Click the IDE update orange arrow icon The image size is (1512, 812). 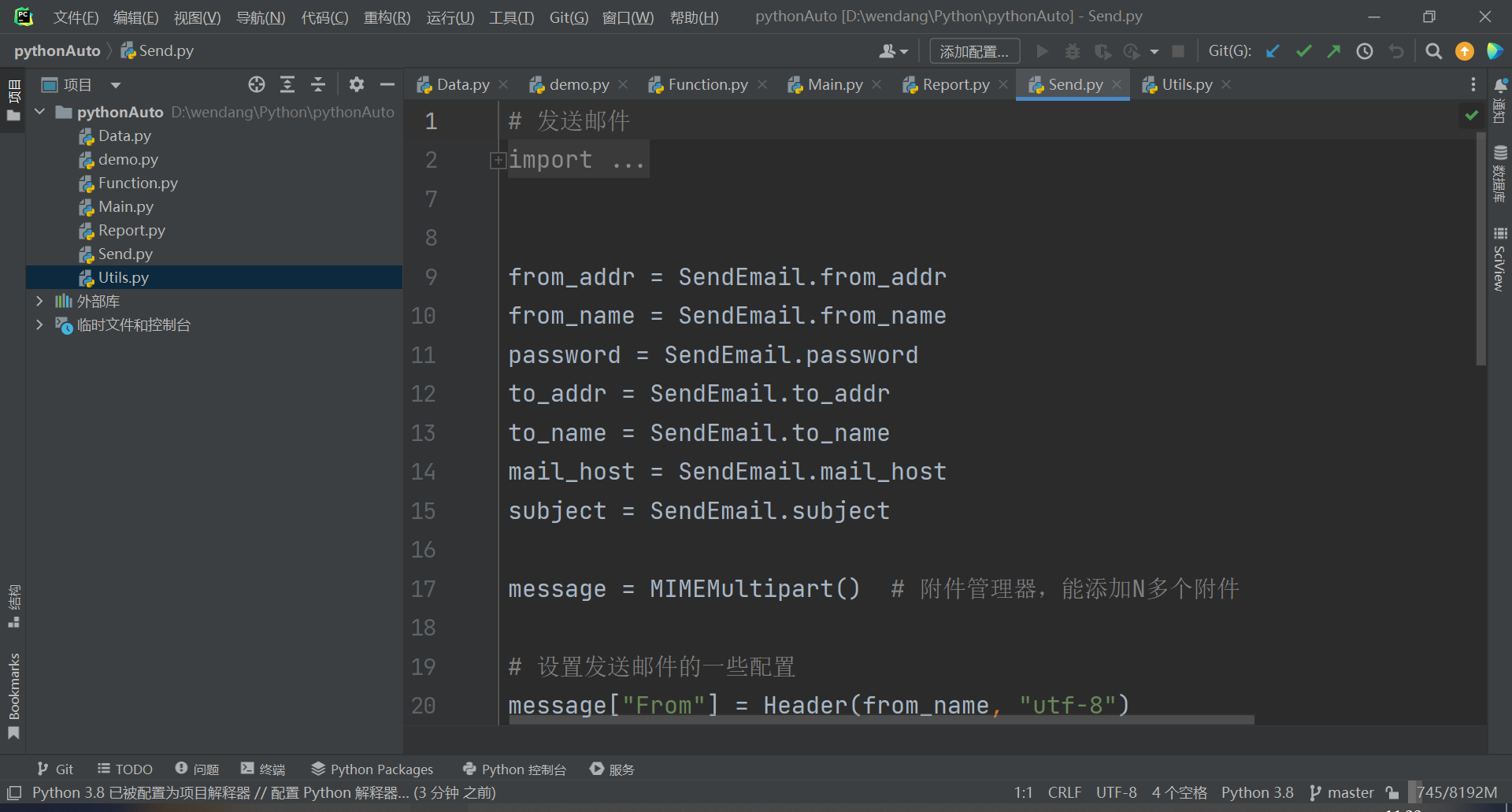click(x=1465, y=51)
